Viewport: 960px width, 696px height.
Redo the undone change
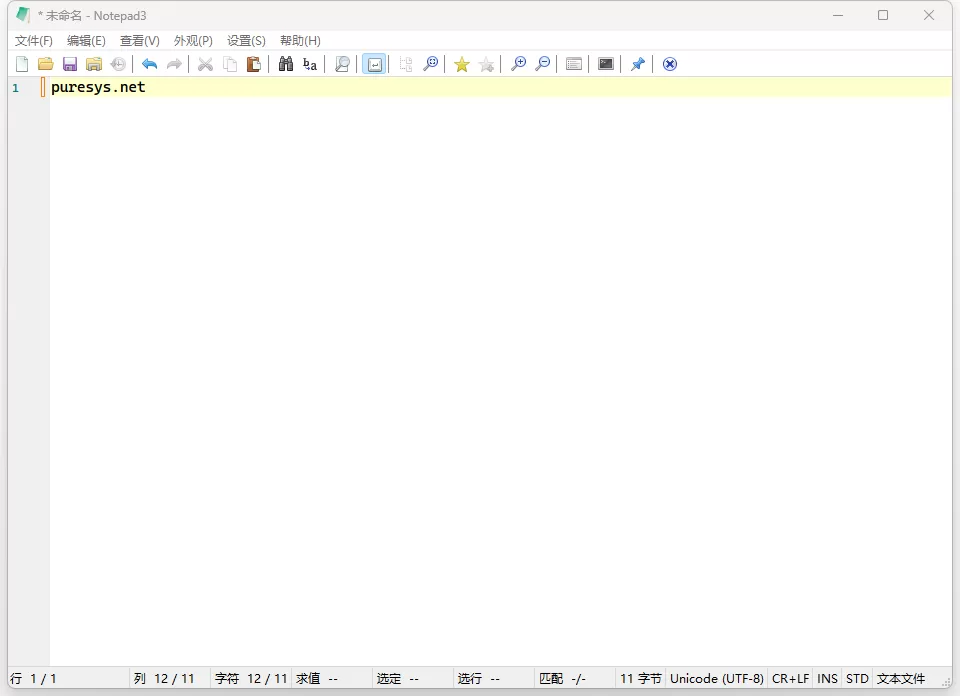pos(173,63)
